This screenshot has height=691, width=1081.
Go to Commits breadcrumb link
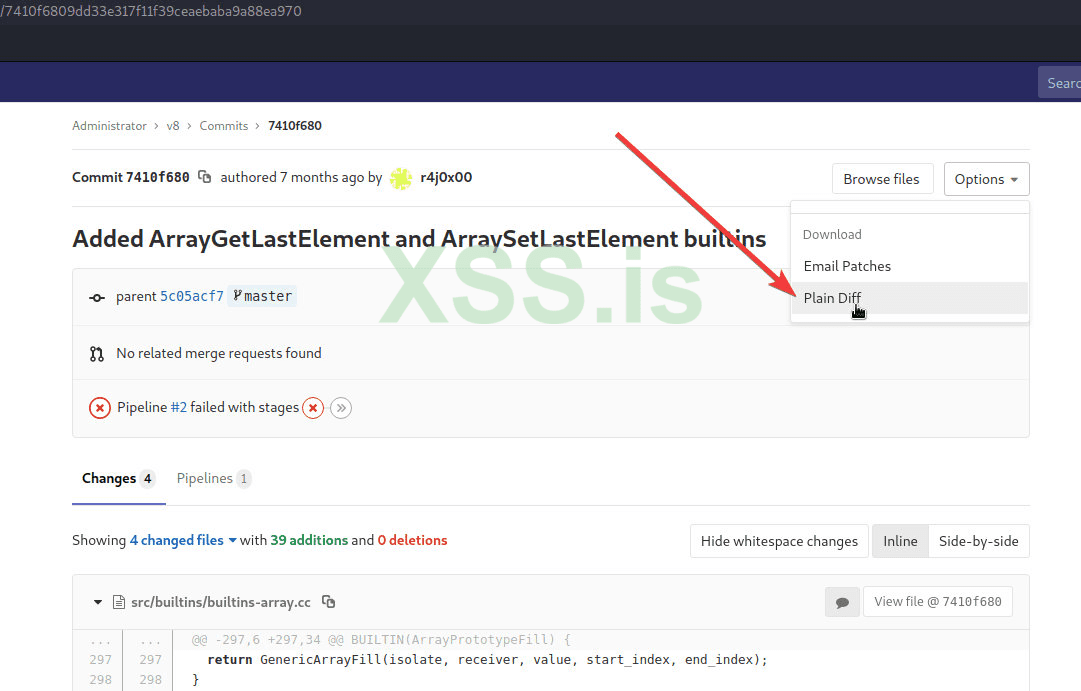click(x=223, y=126)
